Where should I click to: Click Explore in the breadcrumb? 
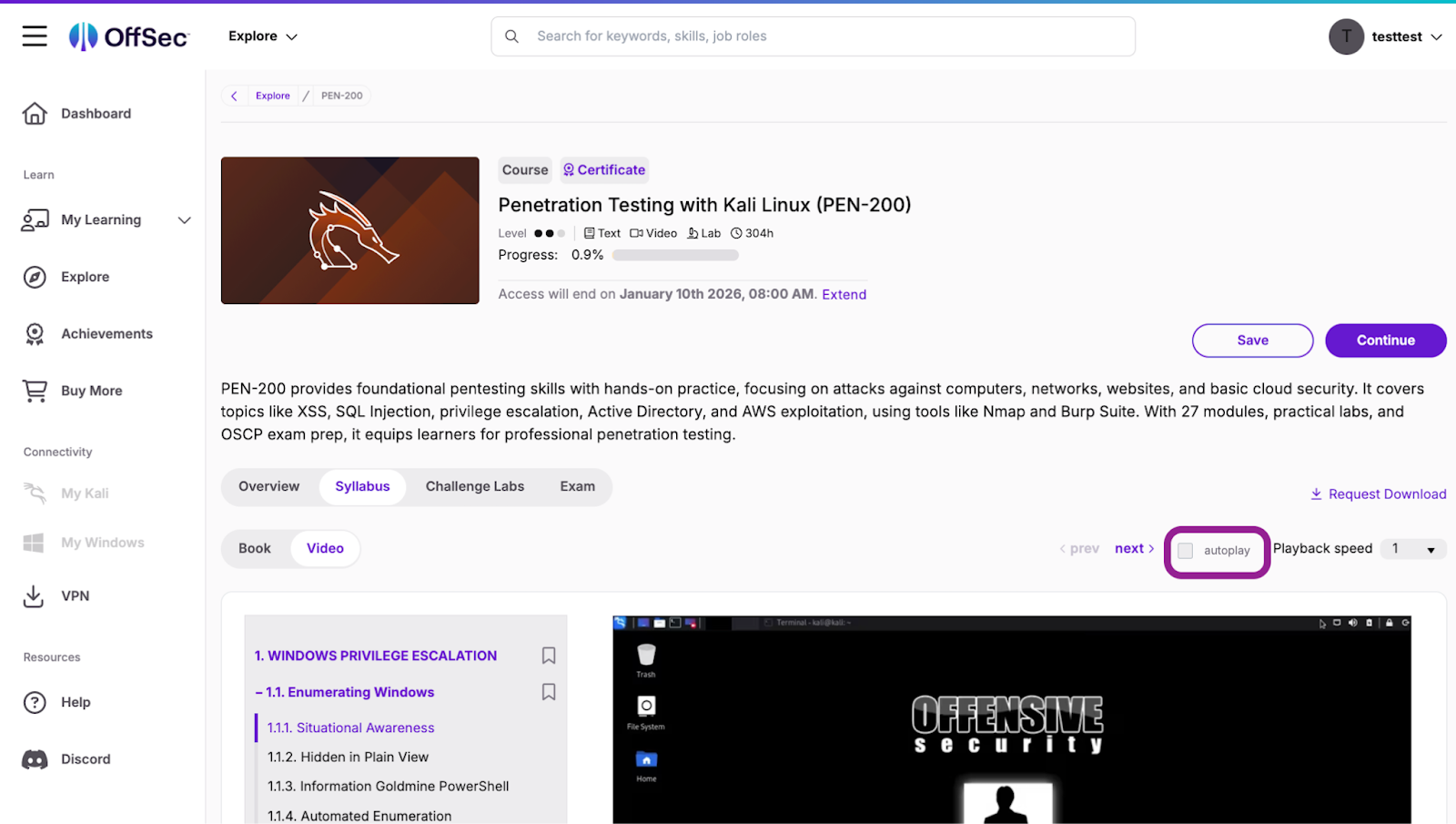click(273, 96)
